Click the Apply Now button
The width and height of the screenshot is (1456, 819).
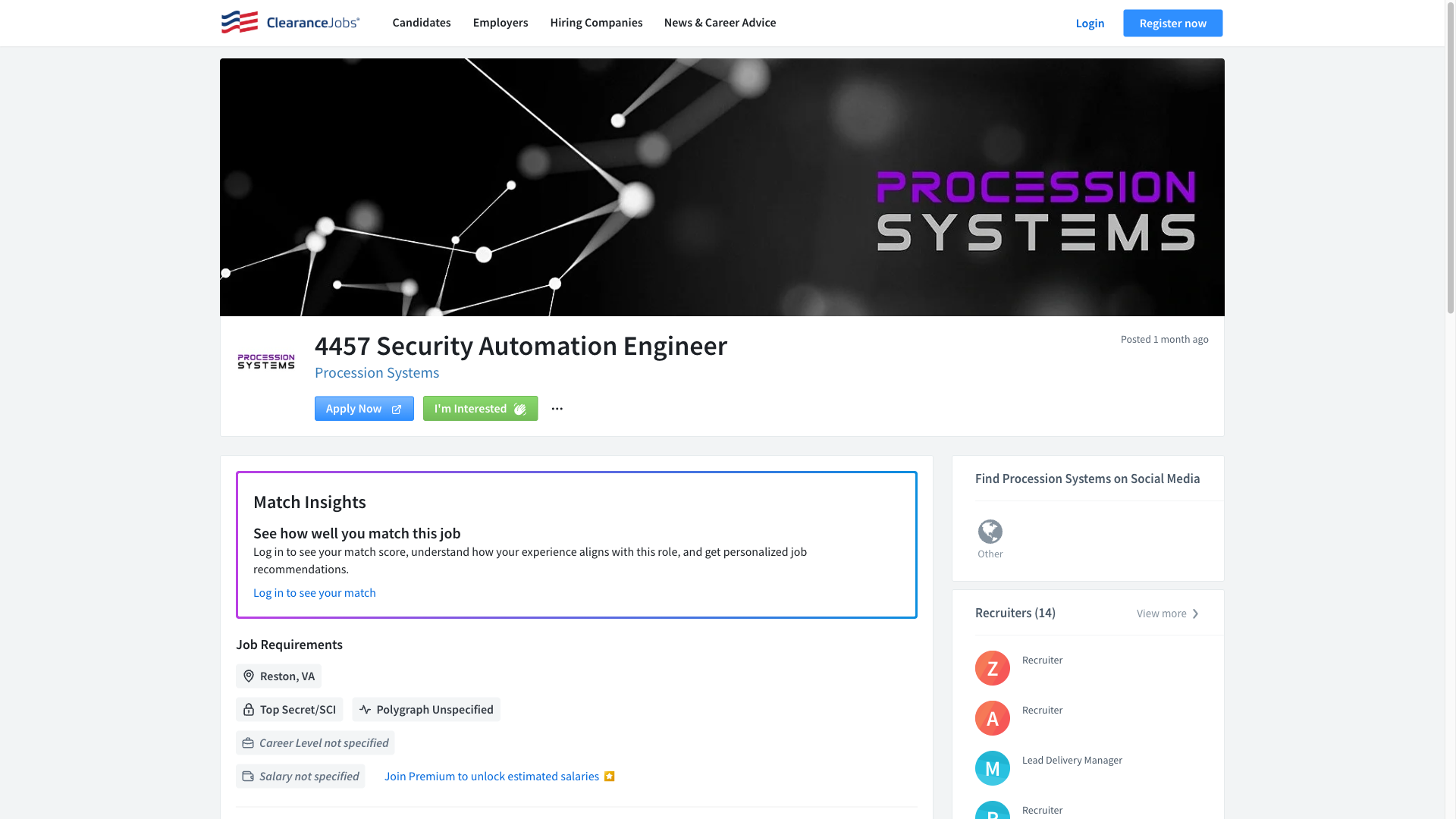click(x=364, y=409)
